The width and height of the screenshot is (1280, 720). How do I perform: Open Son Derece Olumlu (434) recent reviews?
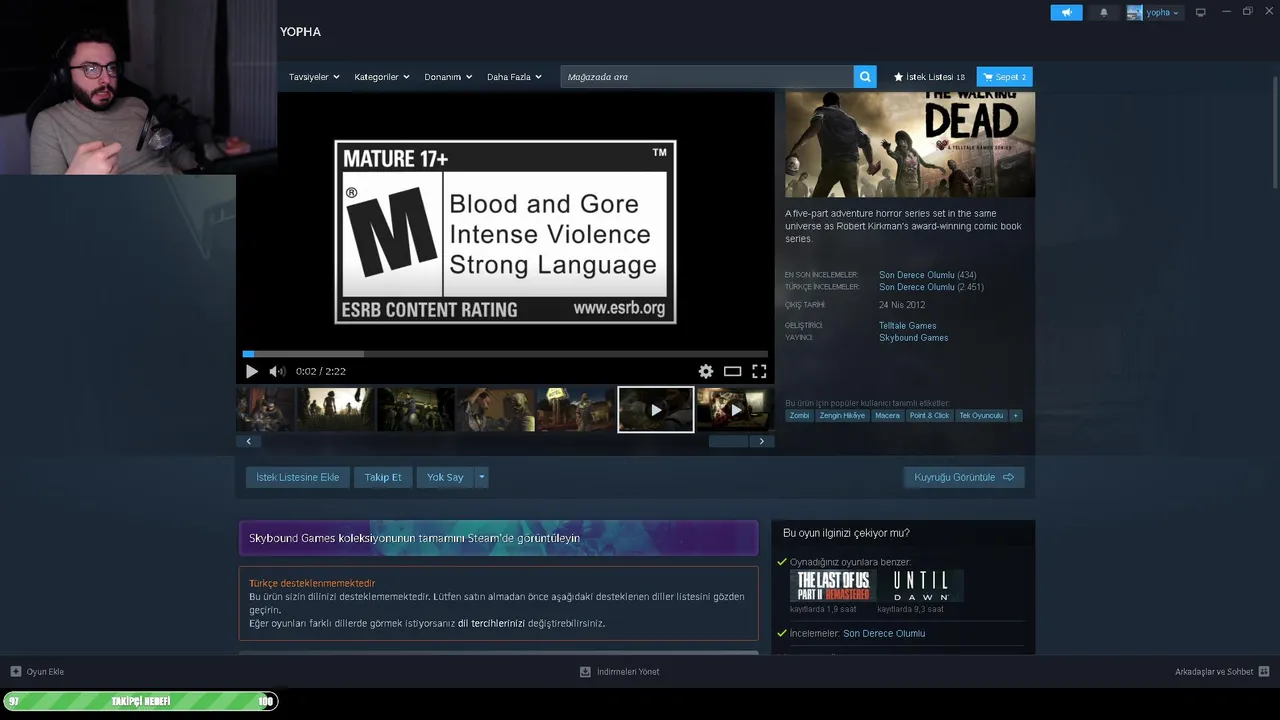(x=928, y=275)
